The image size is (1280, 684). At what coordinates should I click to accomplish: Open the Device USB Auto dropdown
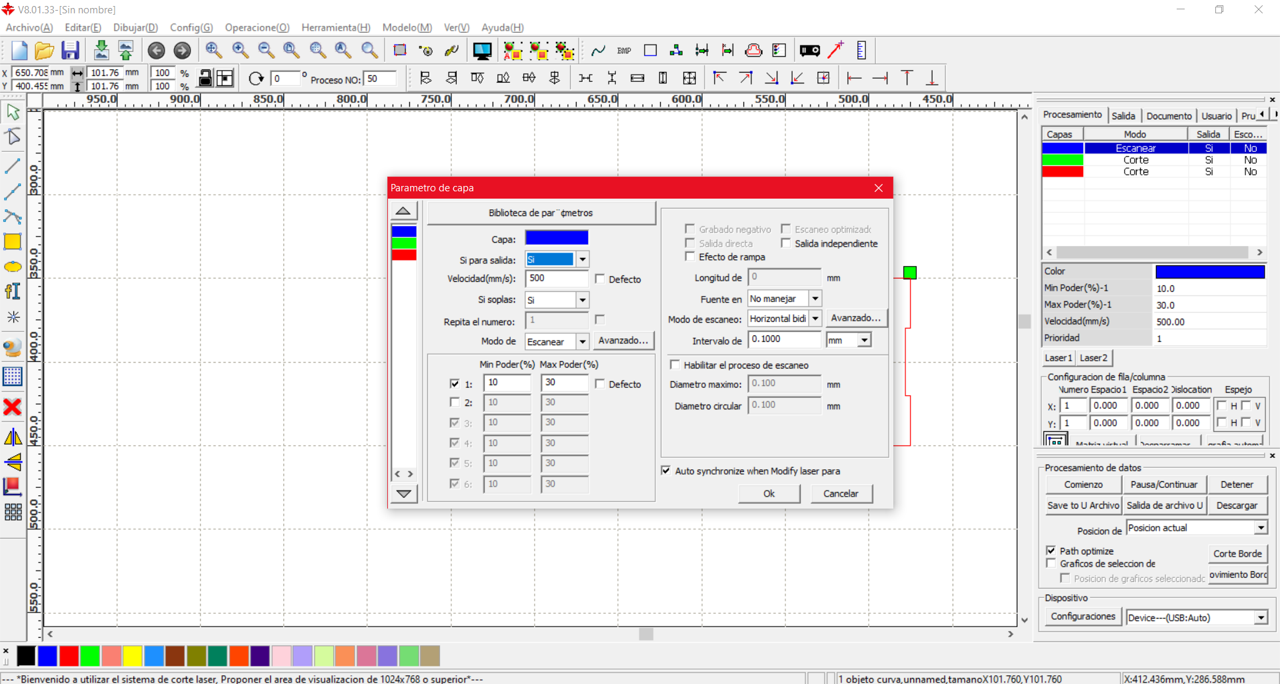(x=1260, y=618)
